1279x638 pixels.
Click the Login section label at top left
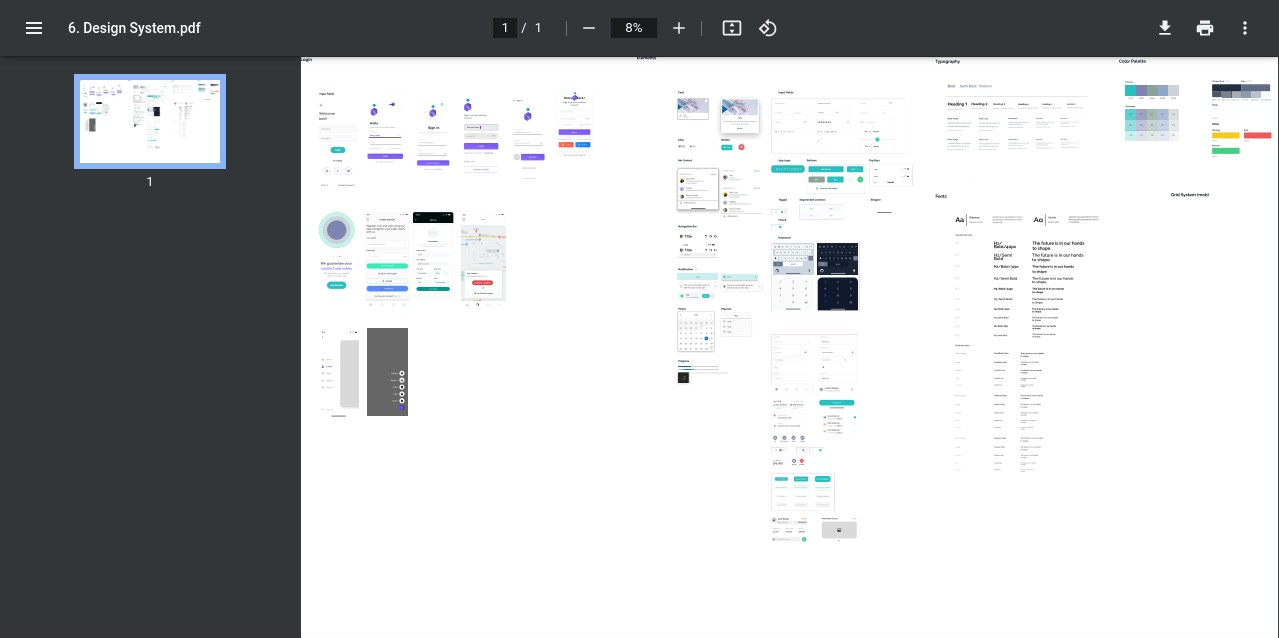pos(305,58)
